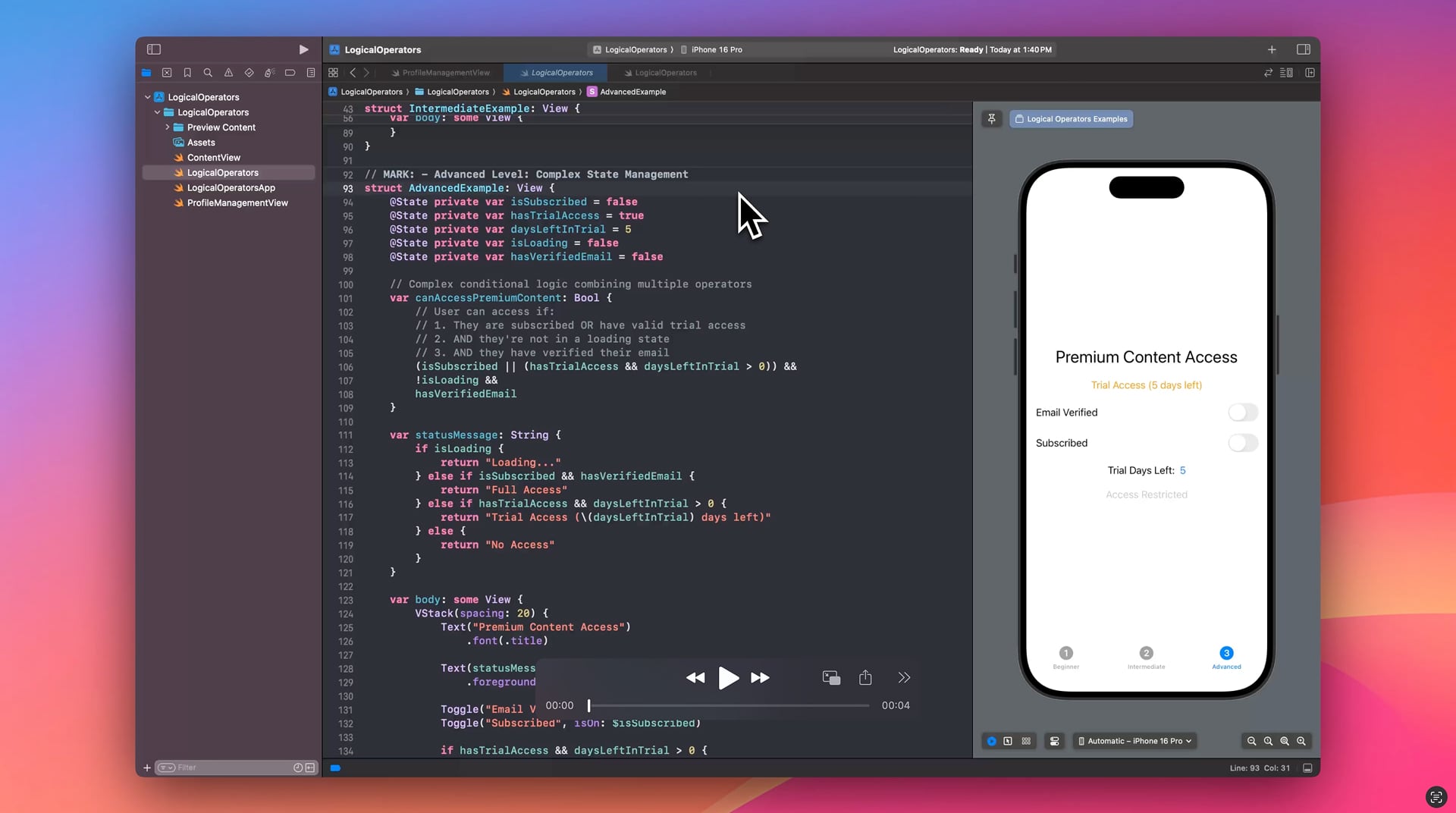Select the Live preview mode
Screen dimensions: 1456x813
991,741
